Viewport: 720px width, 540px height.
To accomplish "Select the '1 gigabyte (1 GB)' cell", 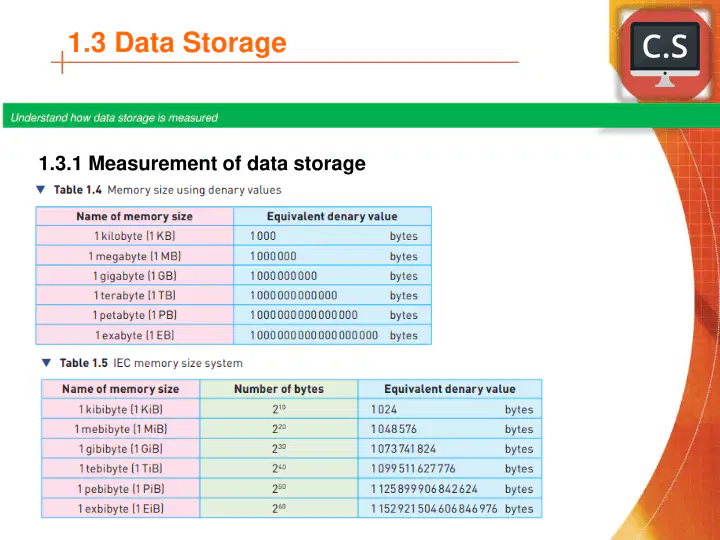I will [x=135, y=276].
